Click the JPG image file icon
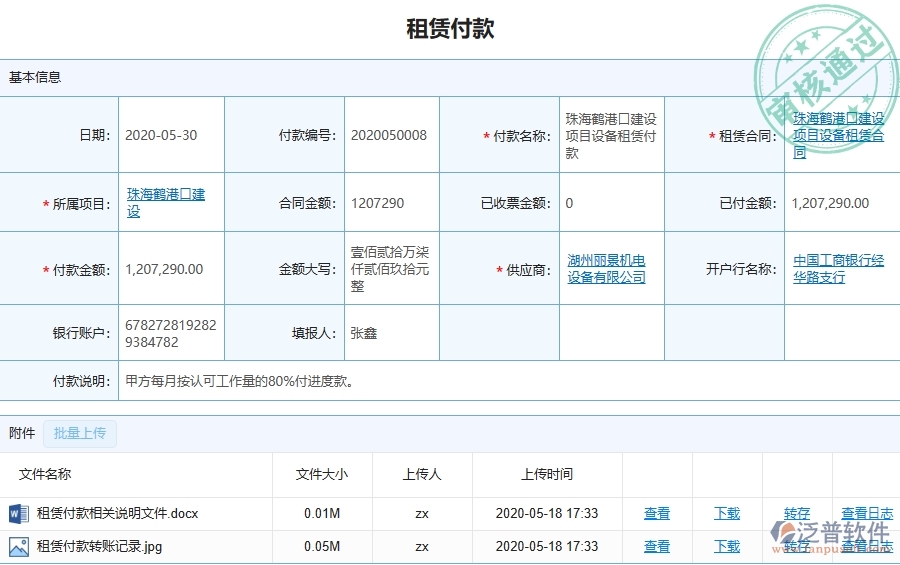The height and width of the screenshot is (565, 900). click(x=19, y=547)
